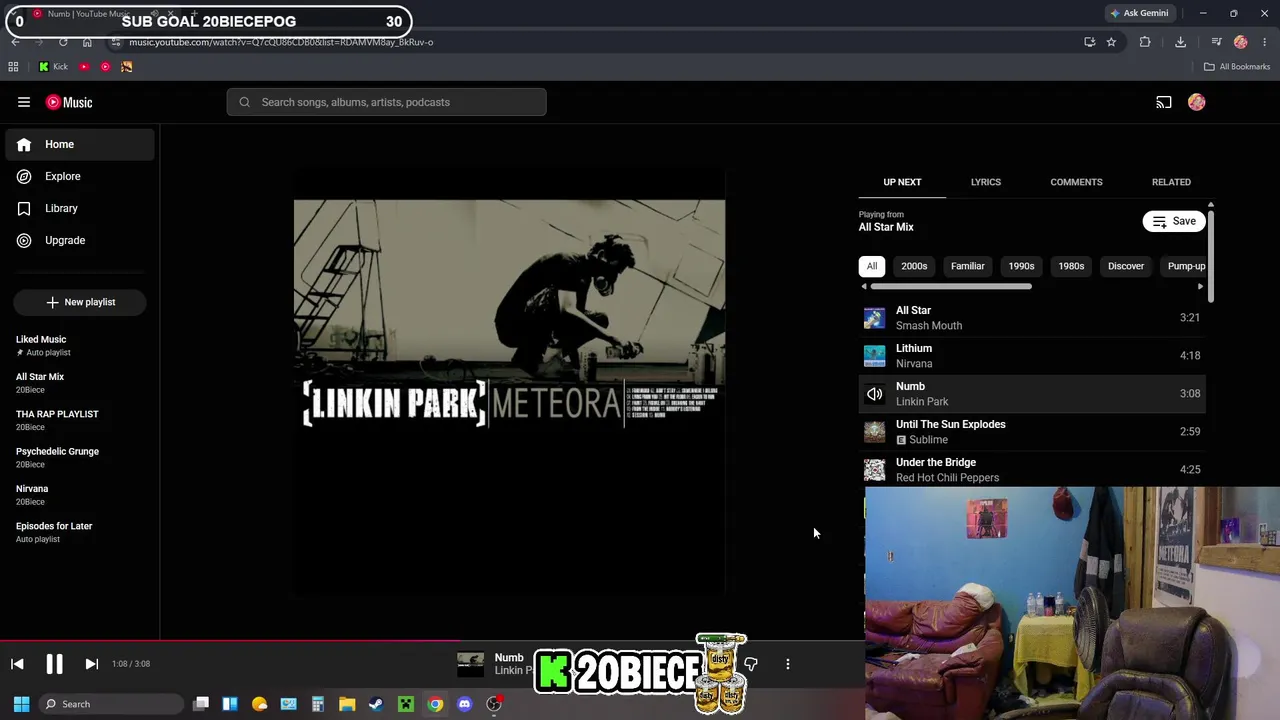1280x720 pixels.
Task: Switch to the Lyrics tab
Action: tap(985, 182)
